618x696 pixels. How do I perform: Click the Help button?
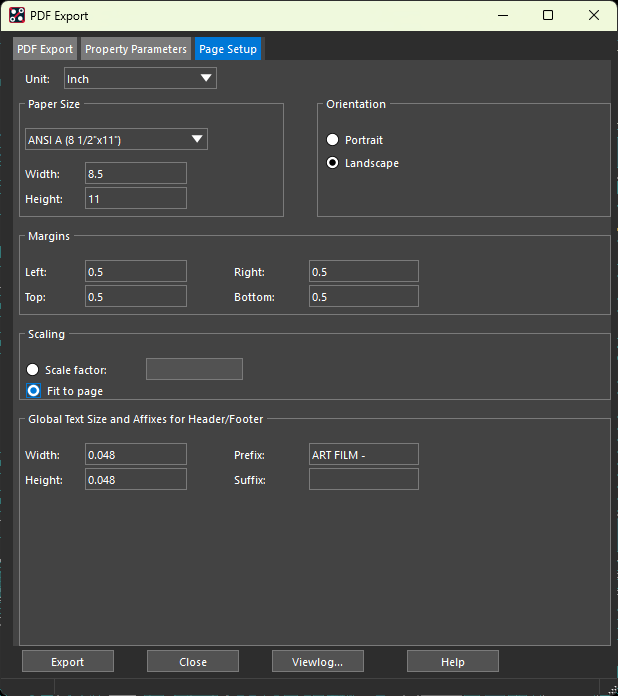pyautogui.click(x=453, y=661)
